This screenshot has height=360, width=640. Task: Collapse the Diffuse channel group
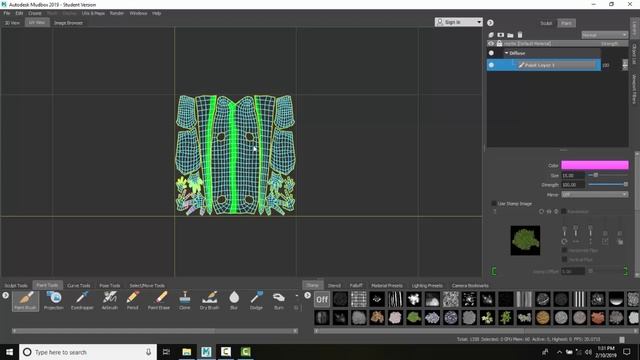click(507, 53)
